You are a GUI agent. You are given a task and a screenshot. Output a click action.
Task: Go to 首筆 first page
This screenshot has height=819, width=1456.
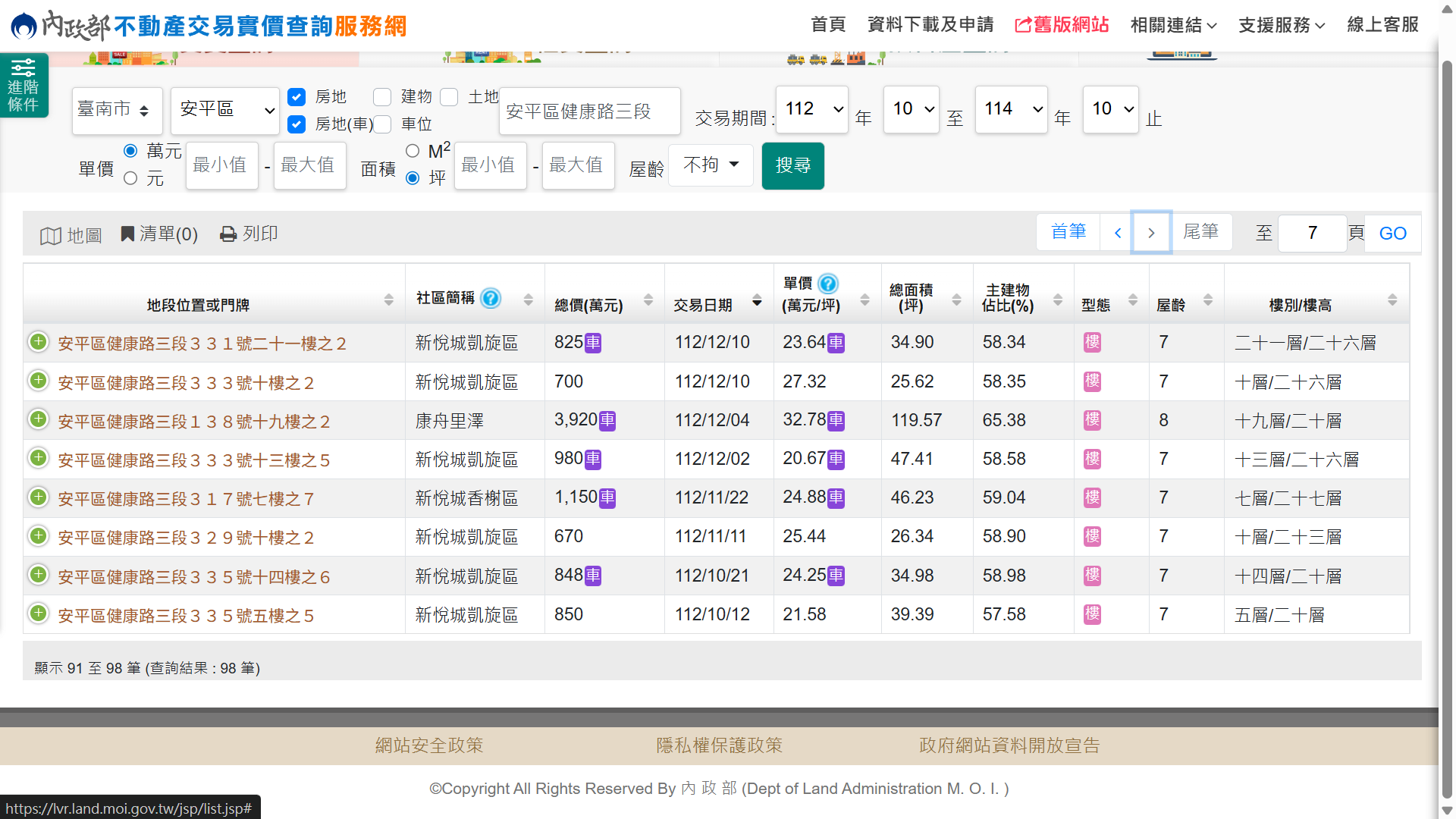pos(1068,232)
